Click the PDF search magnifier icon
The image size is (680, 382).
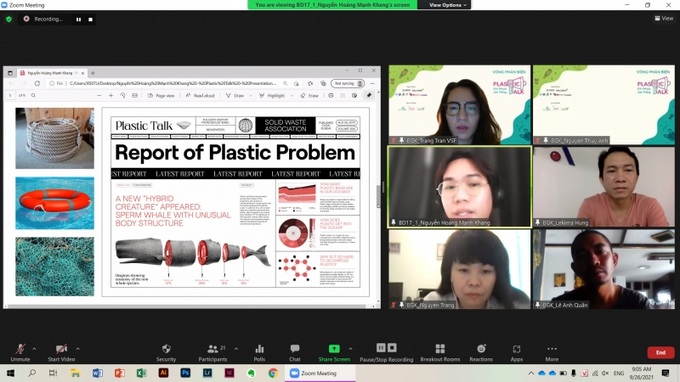33,95
